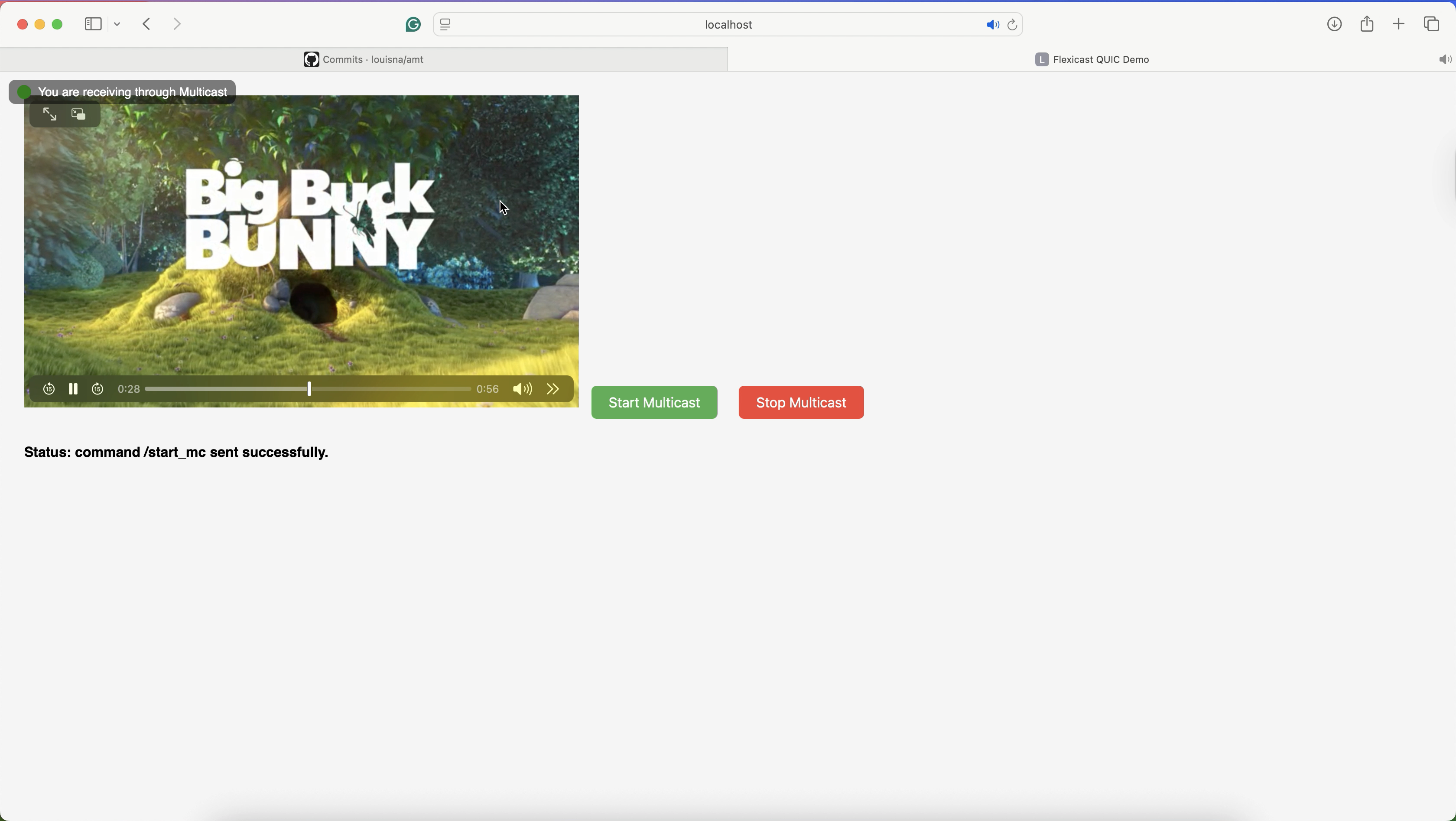
Task: Toggle the Safari sidebar
Action: (93, 24)
